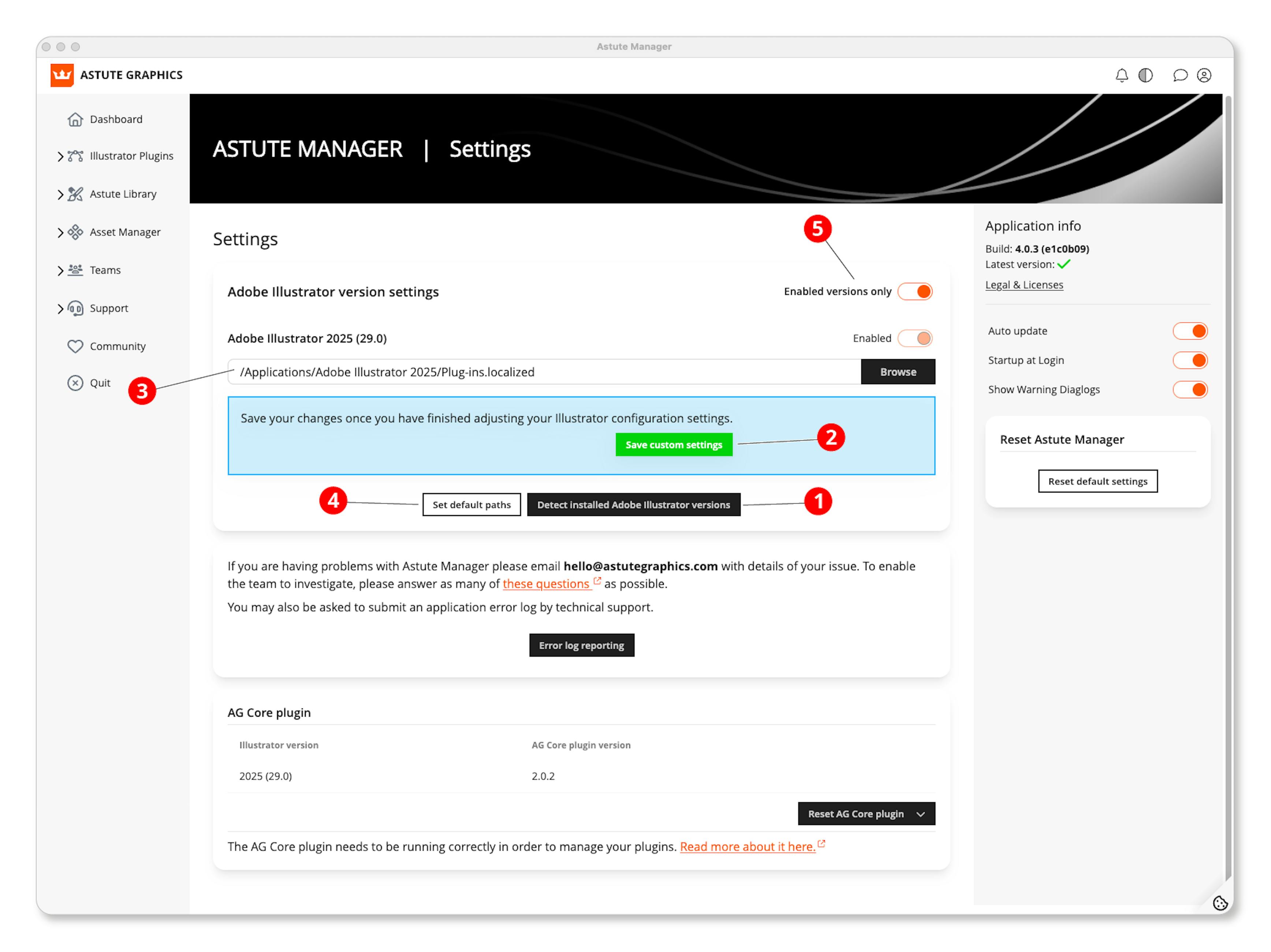The height and width of the screenshot is (952, 1271).
Task: Open the Legal & Licenses link
Action: coord(1024,285)
